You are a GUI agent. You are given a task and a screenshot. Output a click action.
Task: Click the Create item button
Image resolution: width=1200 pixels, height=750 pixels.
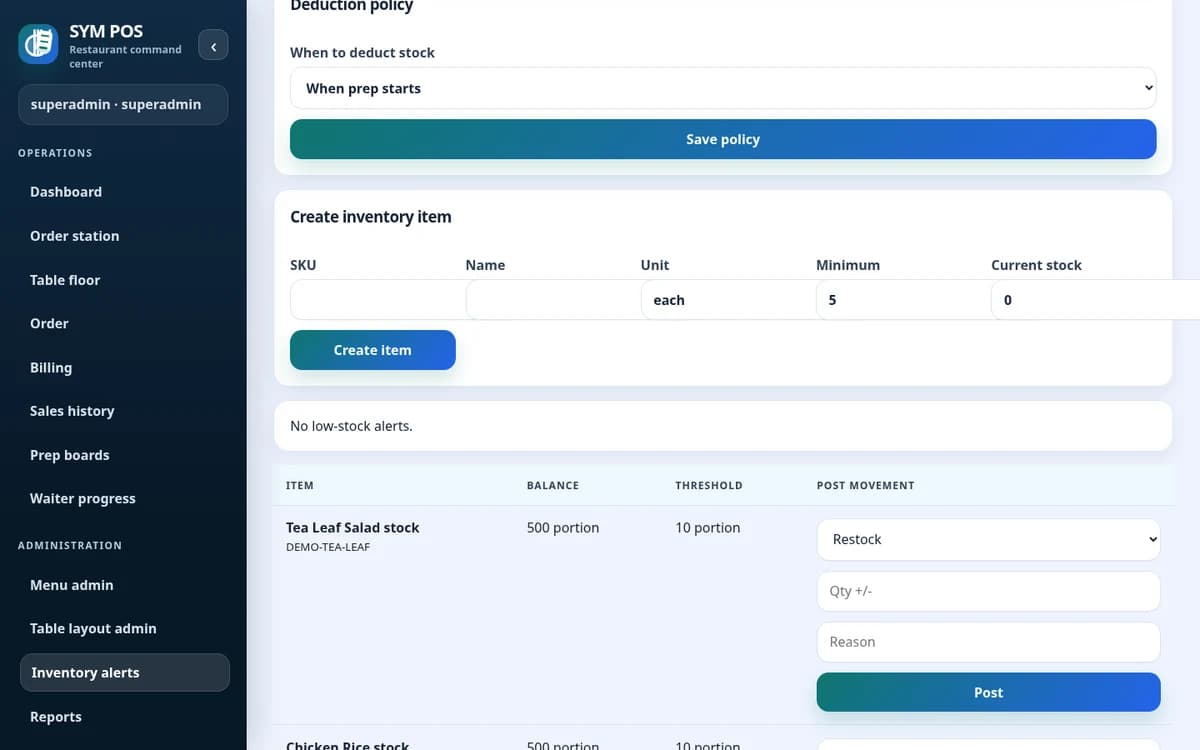point(373,350)
